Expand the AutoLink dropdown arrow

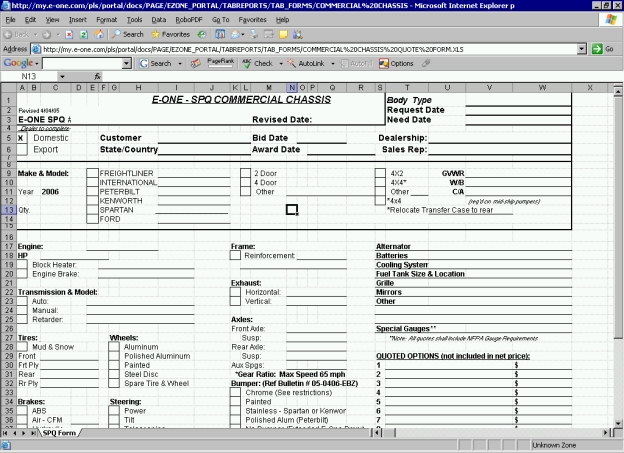333,63
